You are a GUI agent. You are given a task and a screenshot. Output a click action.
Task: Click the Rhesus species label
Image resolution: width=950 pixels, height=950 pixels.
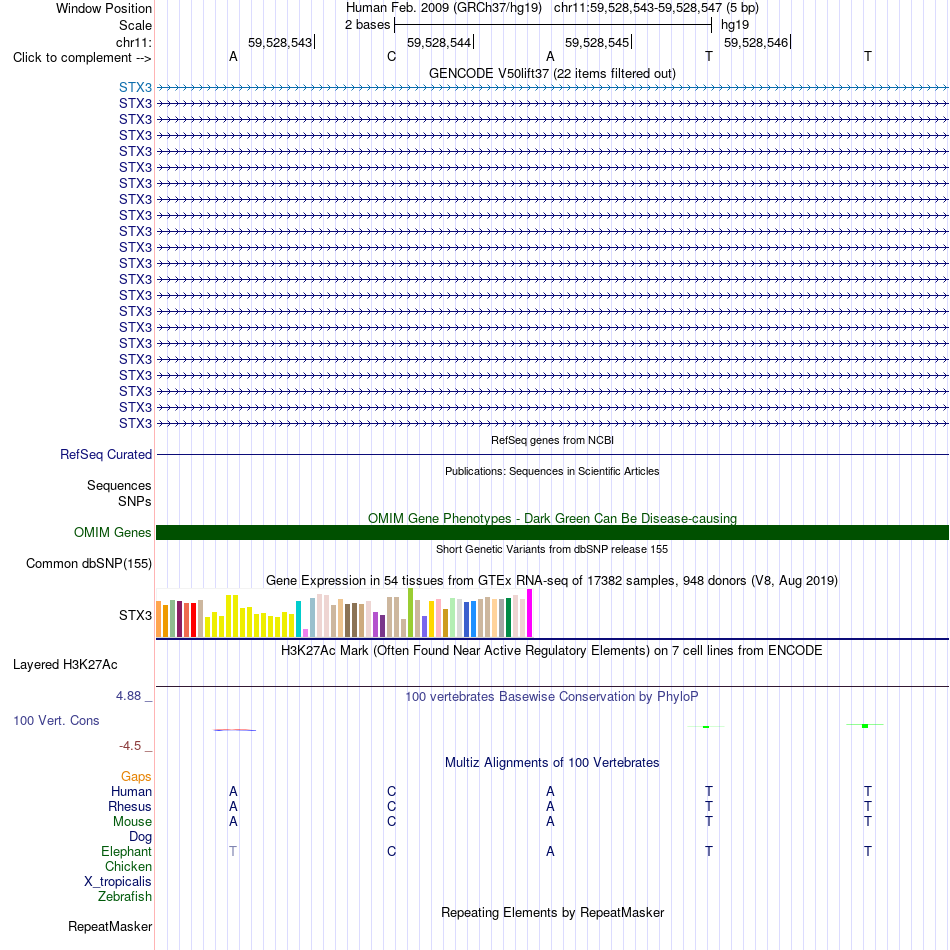pyautogui.click(x=130, y=806)
